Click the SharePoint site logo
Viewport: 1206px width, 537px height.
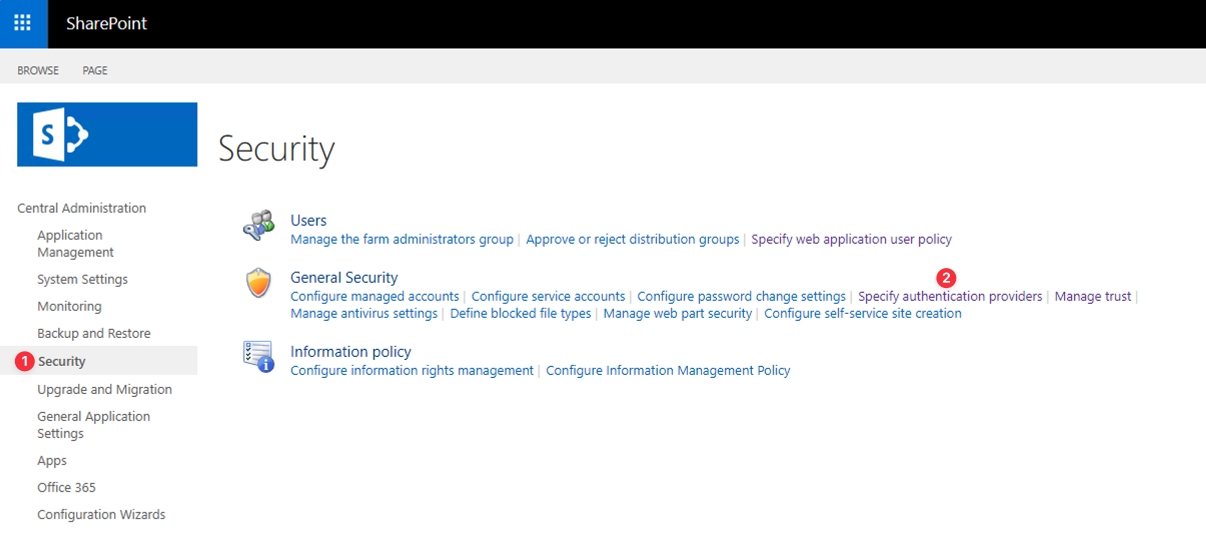[x=107, y=134]
